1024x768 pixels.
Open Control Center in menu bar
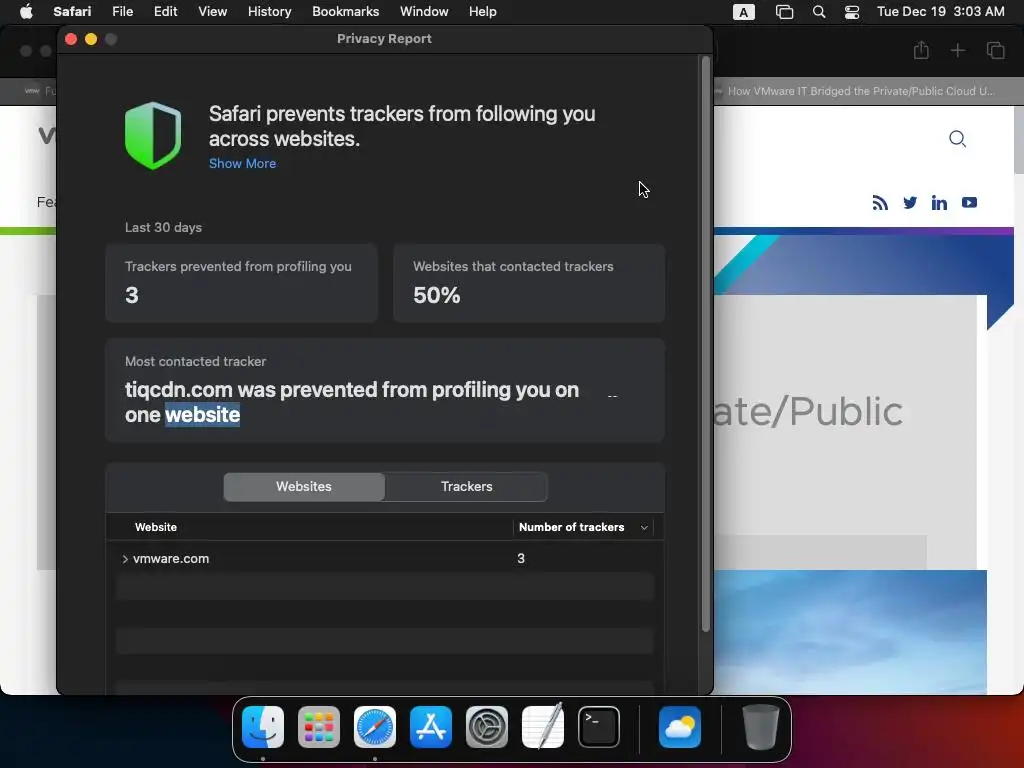click(852, 12)
